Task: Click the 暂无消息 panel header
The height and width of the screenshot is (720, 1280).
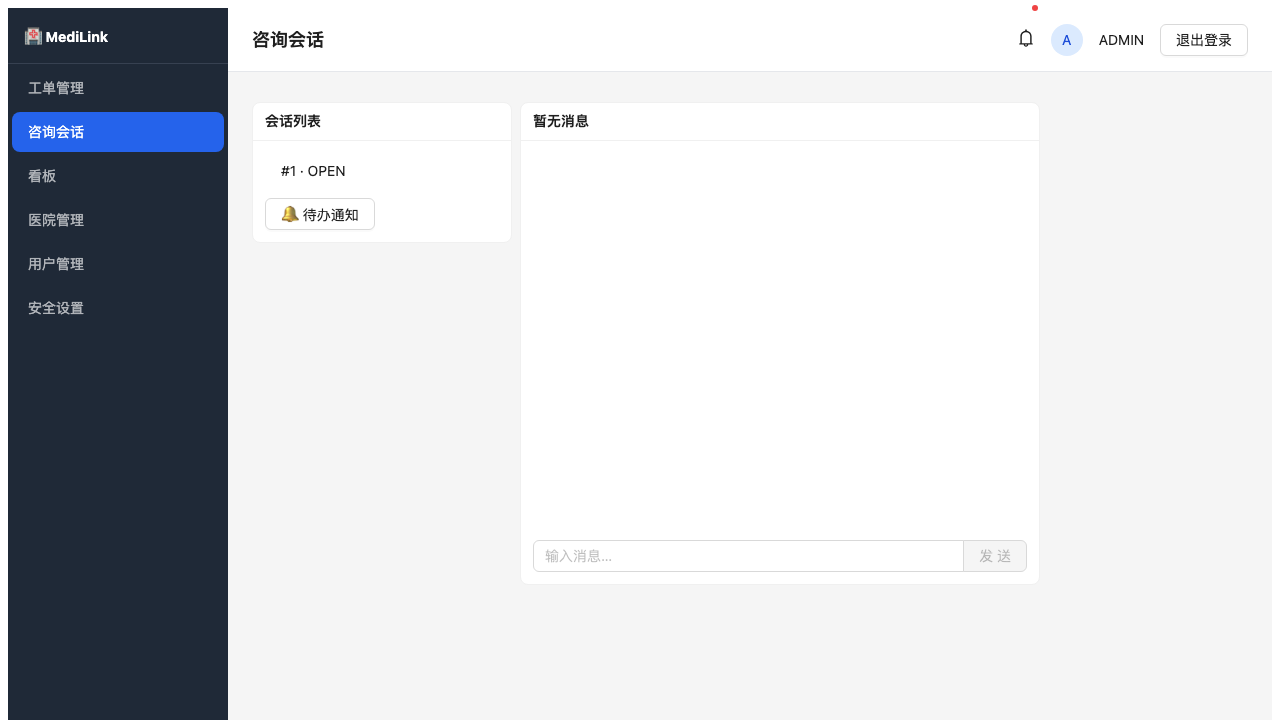Action: coord(780,121)
